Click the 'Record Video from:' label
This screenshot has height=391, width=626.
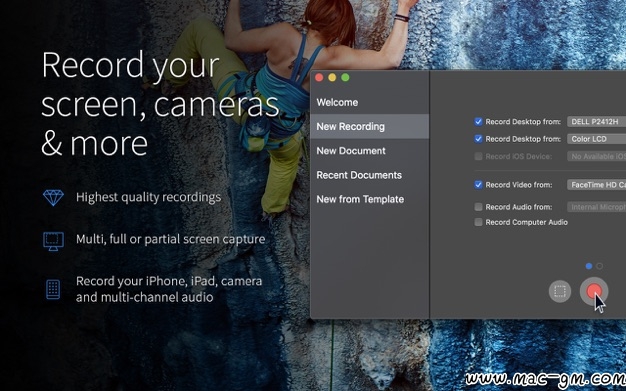coord(519,185)
